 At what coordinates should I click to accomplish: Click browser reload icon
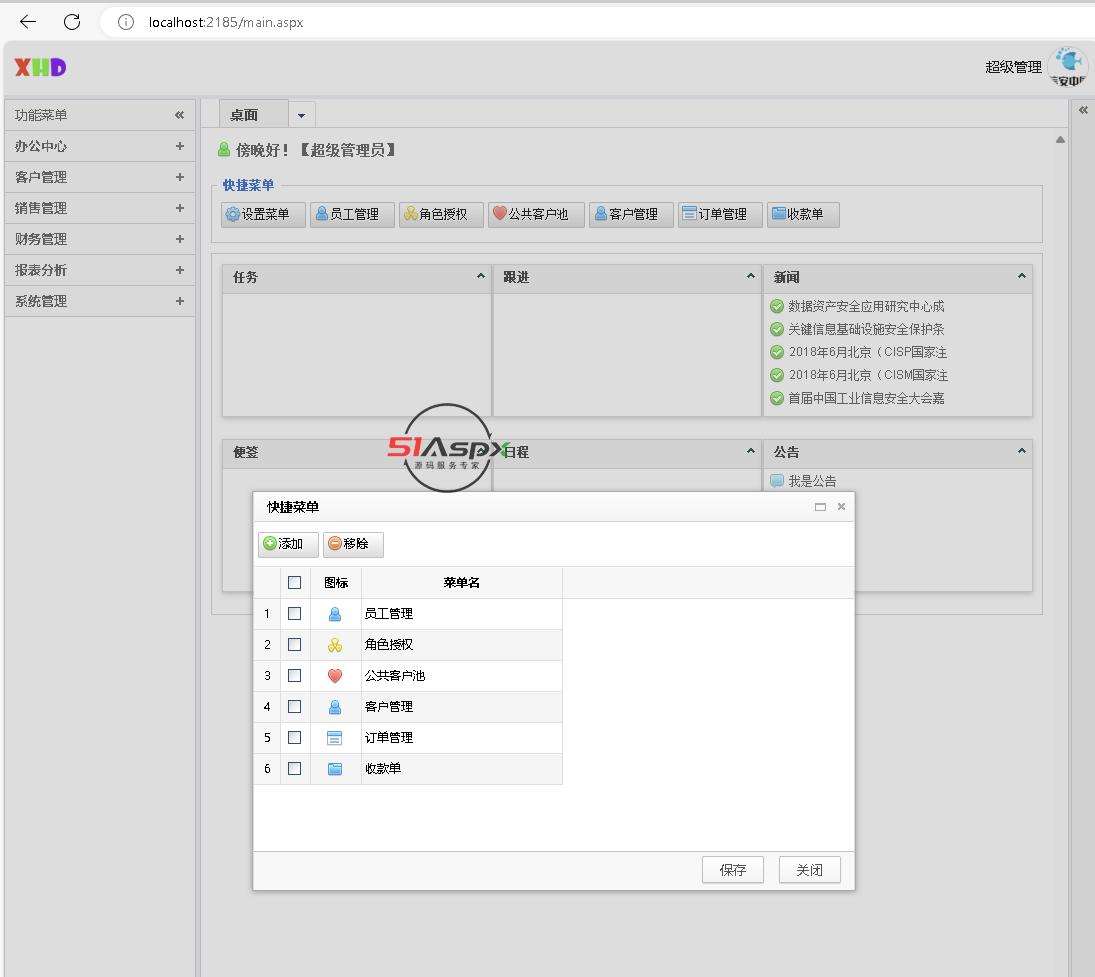click(72, 22)
